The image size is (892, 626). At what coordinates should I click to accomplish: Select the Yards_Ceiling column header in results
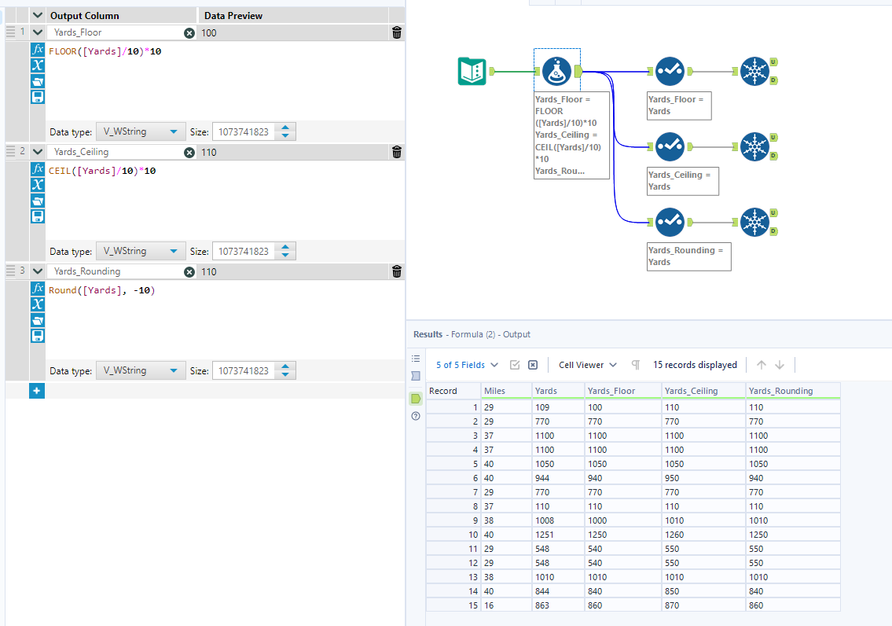pos(704,391)
